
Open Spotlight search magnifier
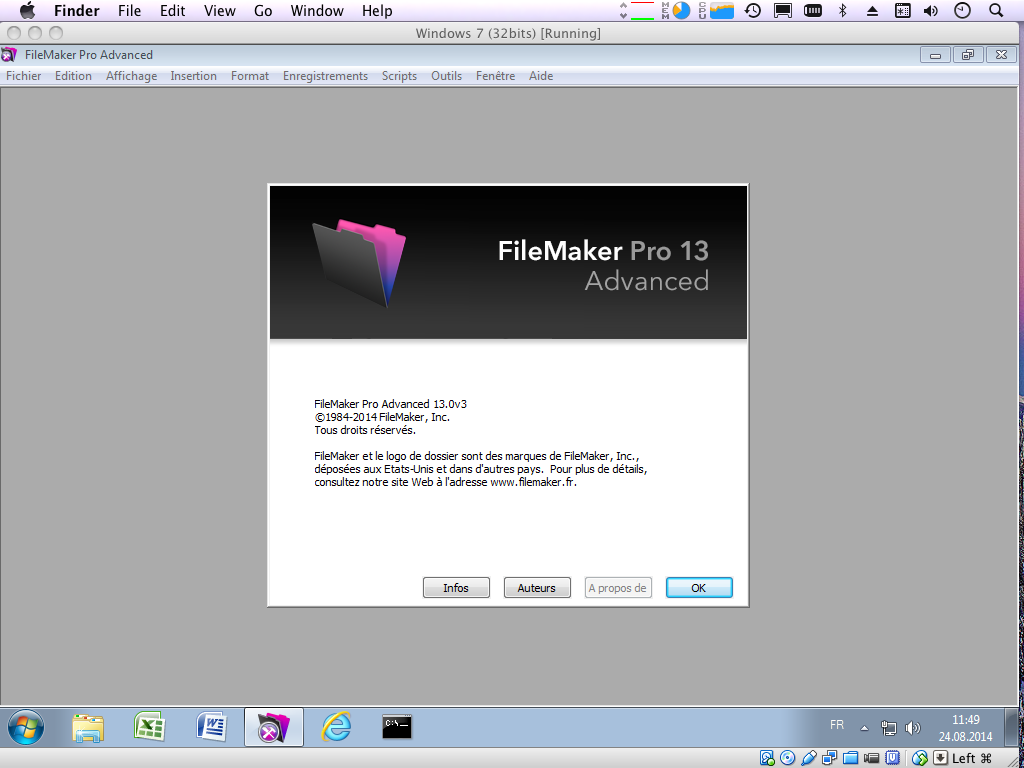(x=996, y=10)
